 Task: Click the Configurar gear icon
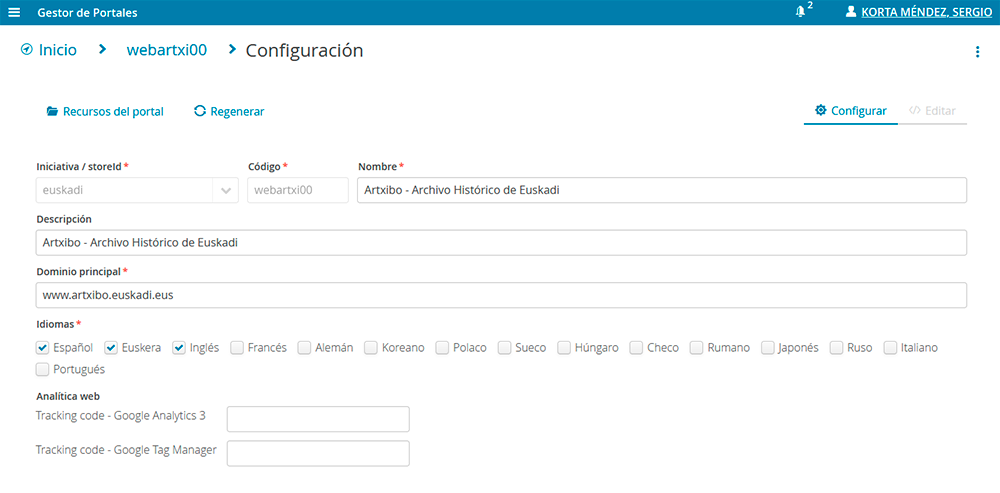click(x=820, y=110)
